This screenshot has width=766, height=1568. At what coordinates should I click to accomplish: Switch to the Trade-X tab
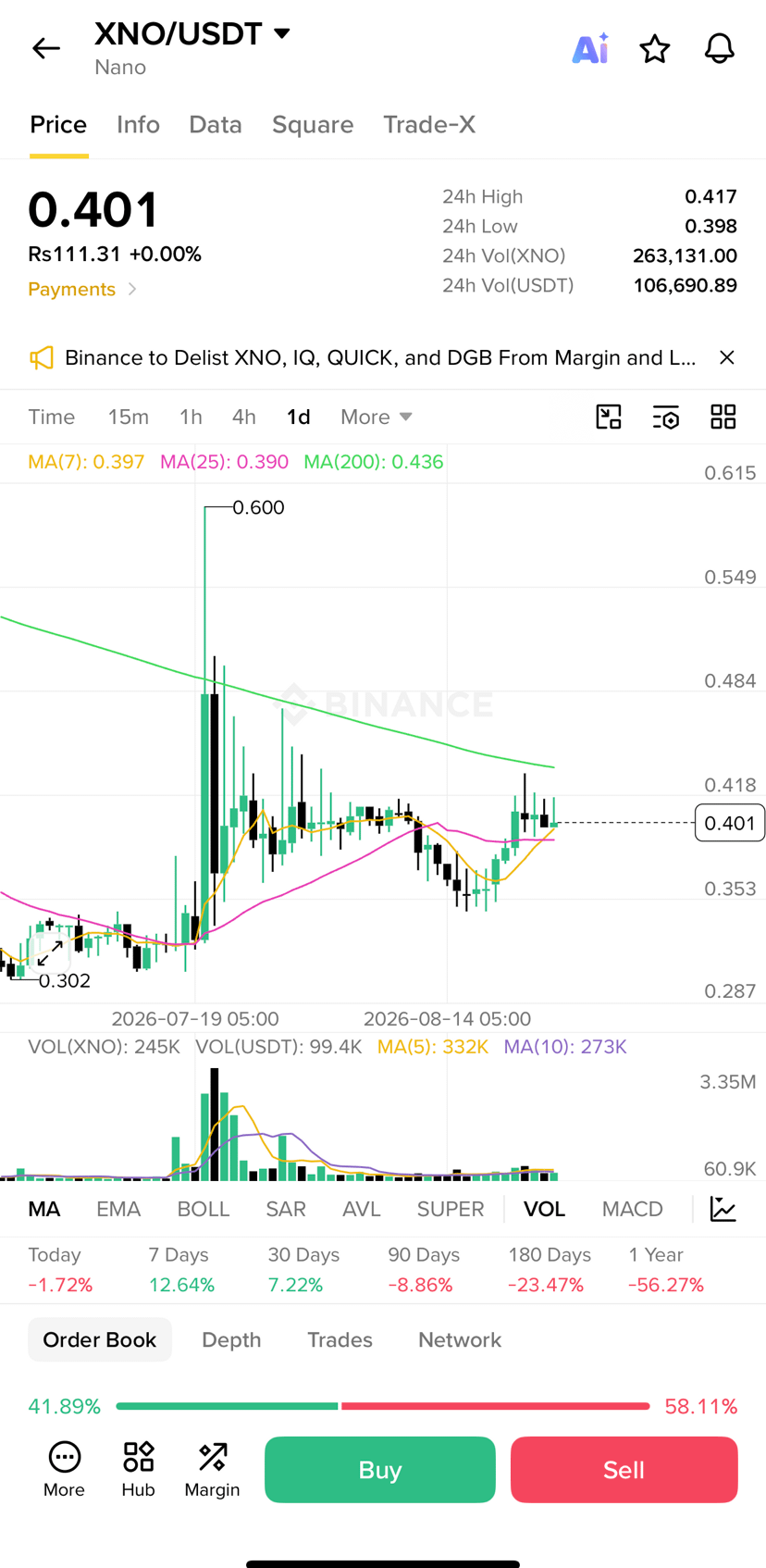(x=429, y=125)
